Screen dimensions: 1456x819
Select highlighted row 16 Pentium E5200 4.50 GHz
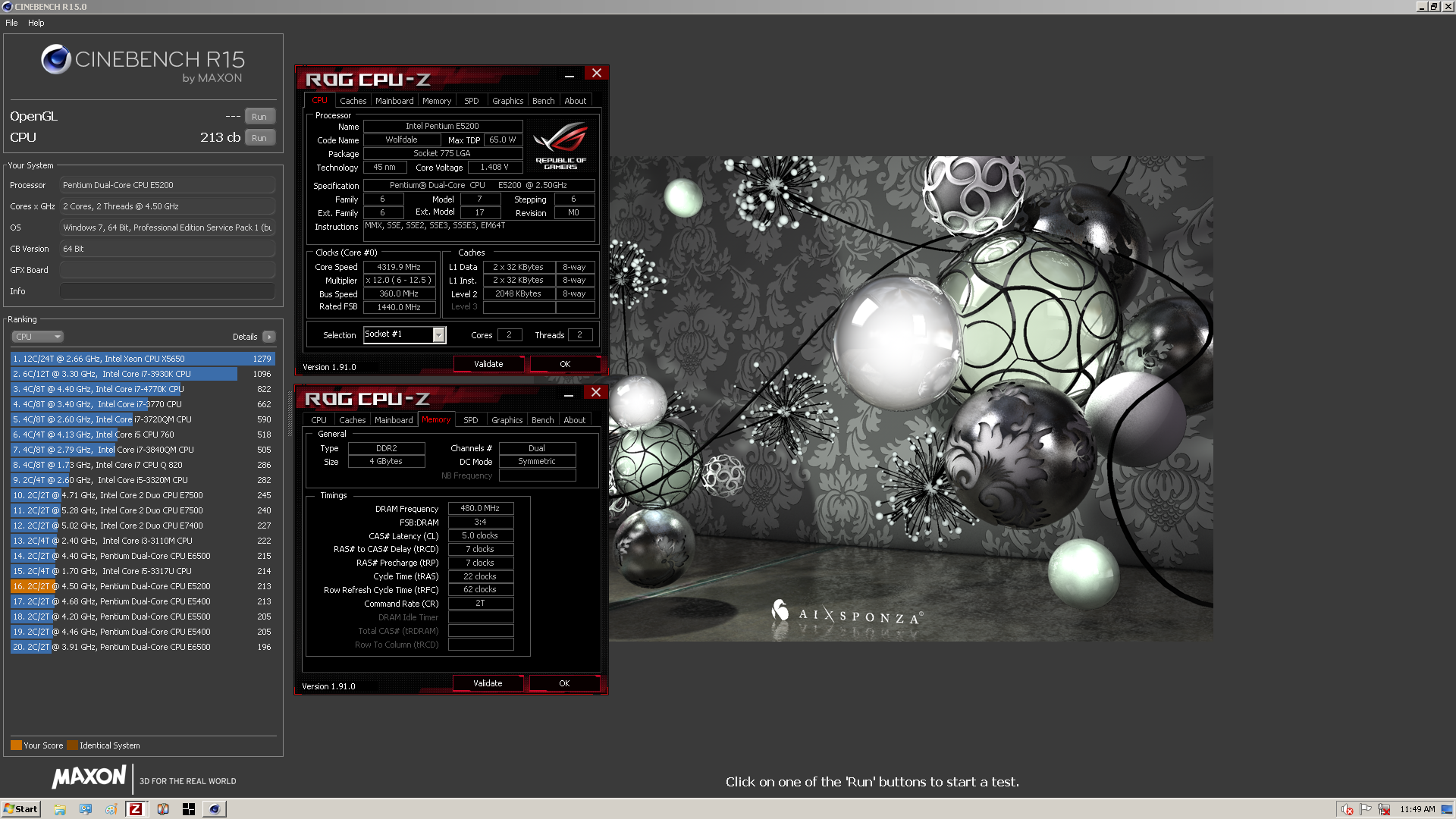[143, 586]
